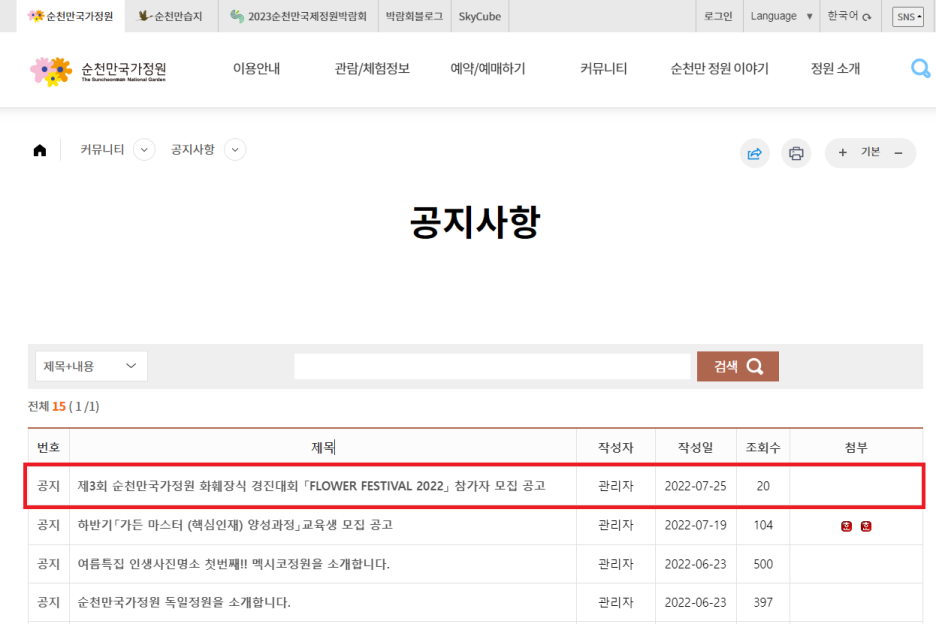Image resolution: width=936 pixels, height=624 pixels.
Task: Increase font size with plus icon
Action: pos(842,153)
